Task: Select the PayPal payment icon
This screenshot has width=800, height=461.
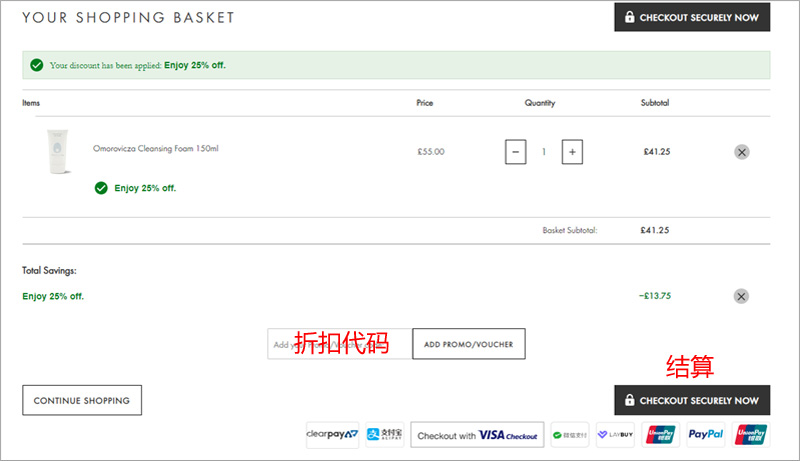Action: 706,434
